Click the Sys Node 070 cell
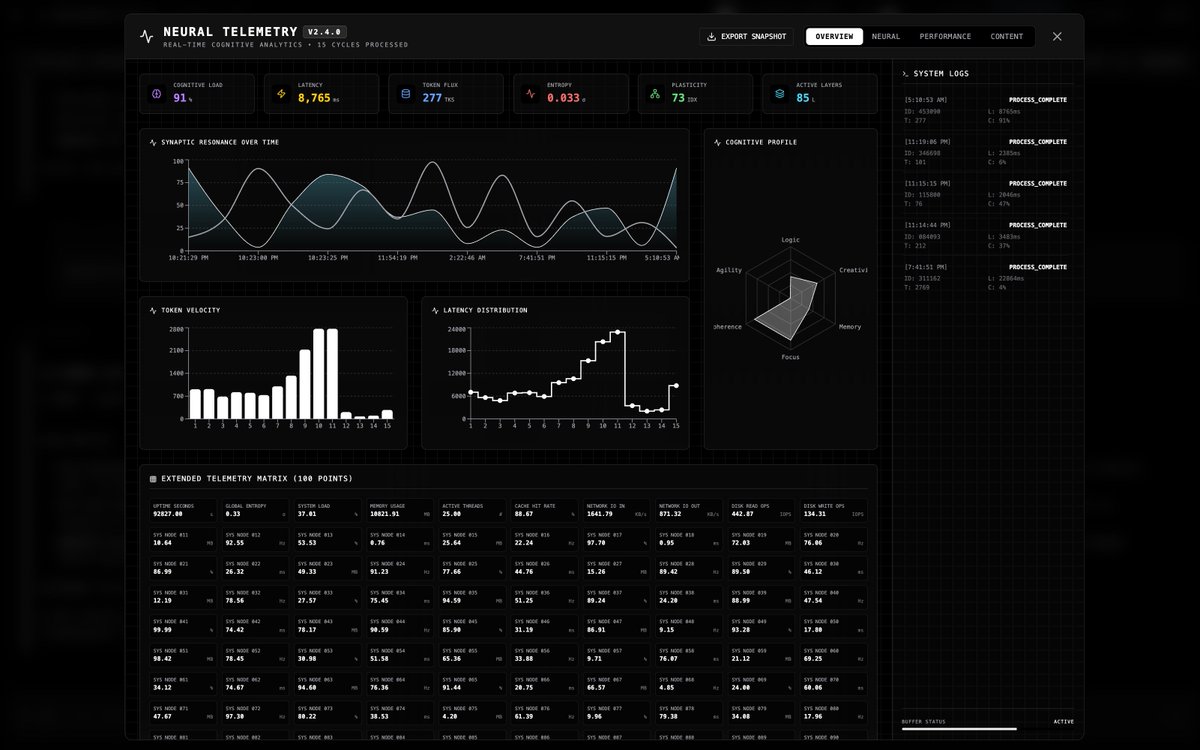1200x750 pixels. [834, 683]
